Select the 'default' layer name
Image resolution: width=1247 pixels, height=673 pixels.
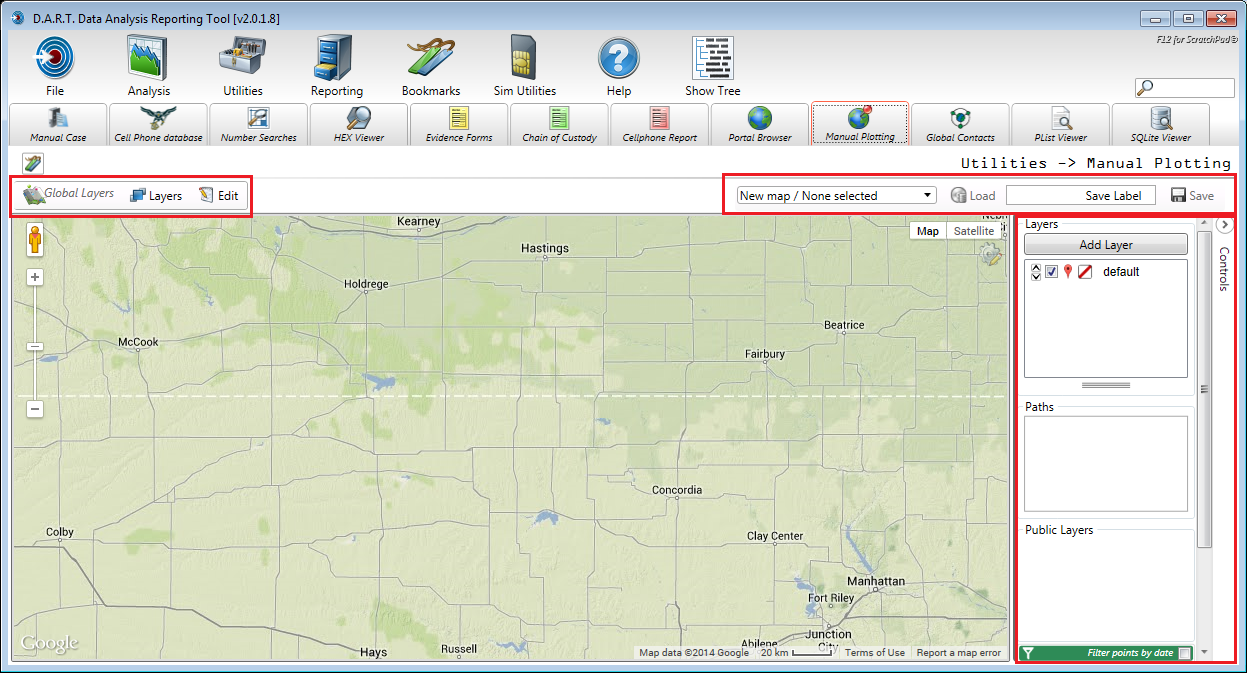tap(1121, 272)
